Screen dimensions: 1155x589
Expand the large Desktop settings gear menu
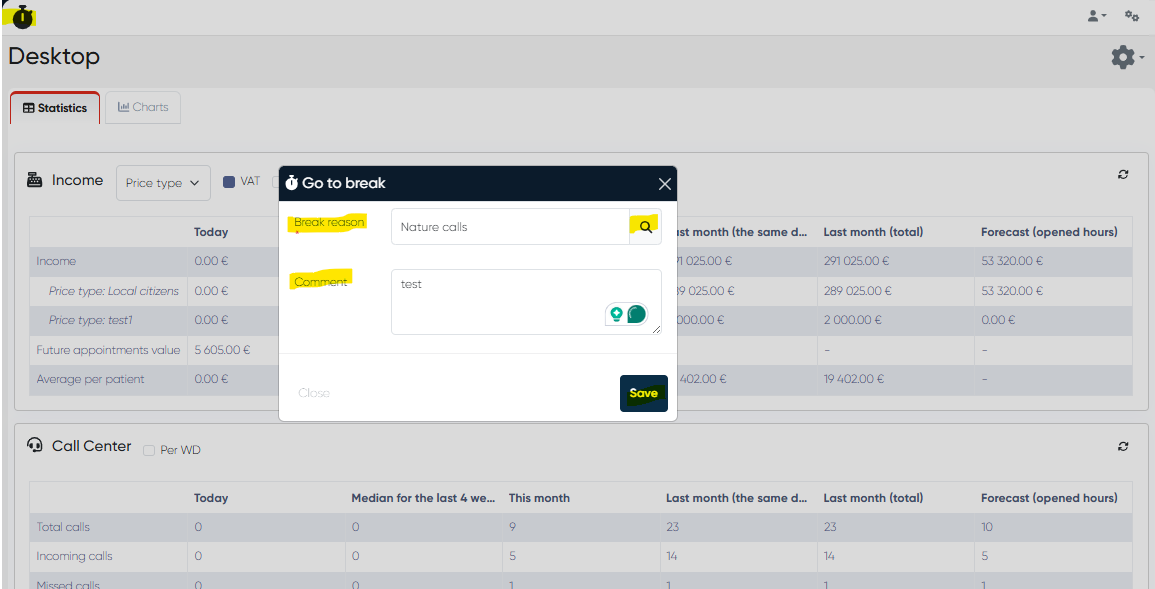(x=1127, y=57)
